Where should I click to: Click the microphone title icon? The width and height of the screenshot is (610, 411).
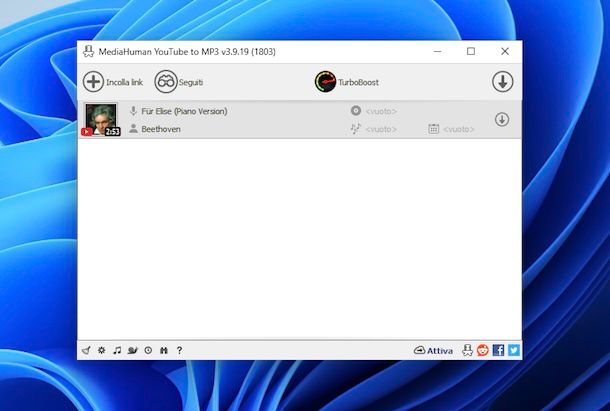[x=133, y=111]
